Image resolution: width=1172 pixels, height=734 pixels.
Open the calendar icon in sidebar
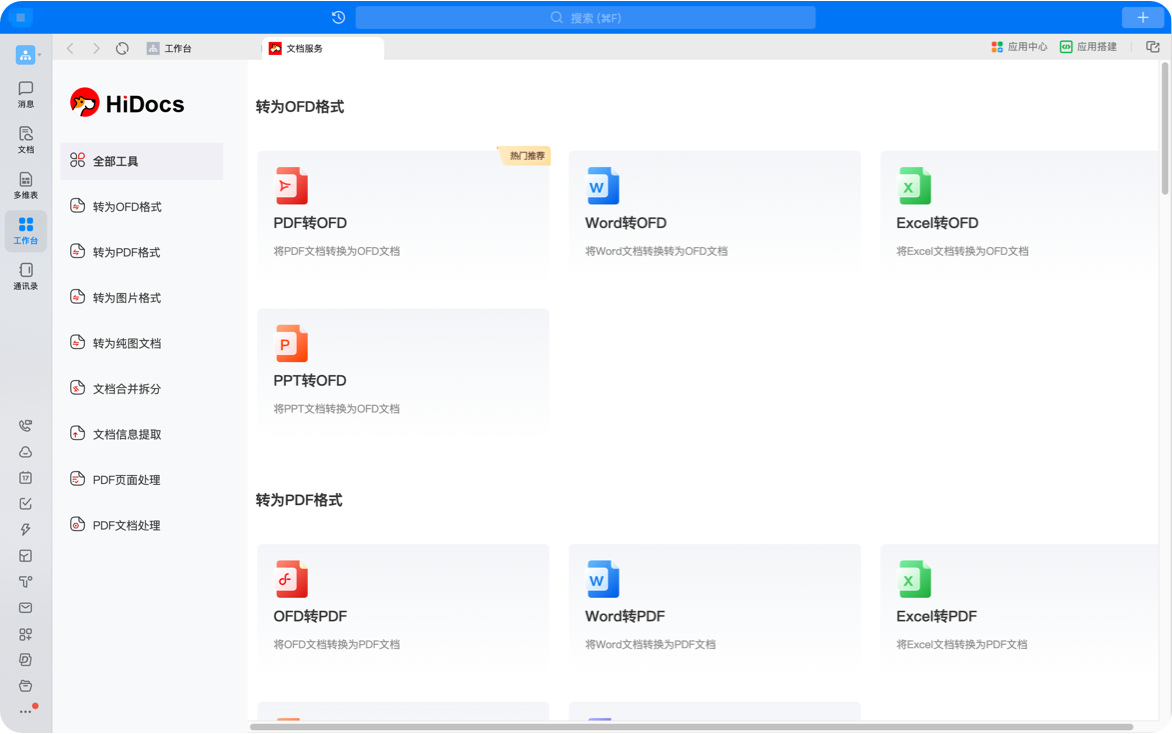(x=25, y=478)
